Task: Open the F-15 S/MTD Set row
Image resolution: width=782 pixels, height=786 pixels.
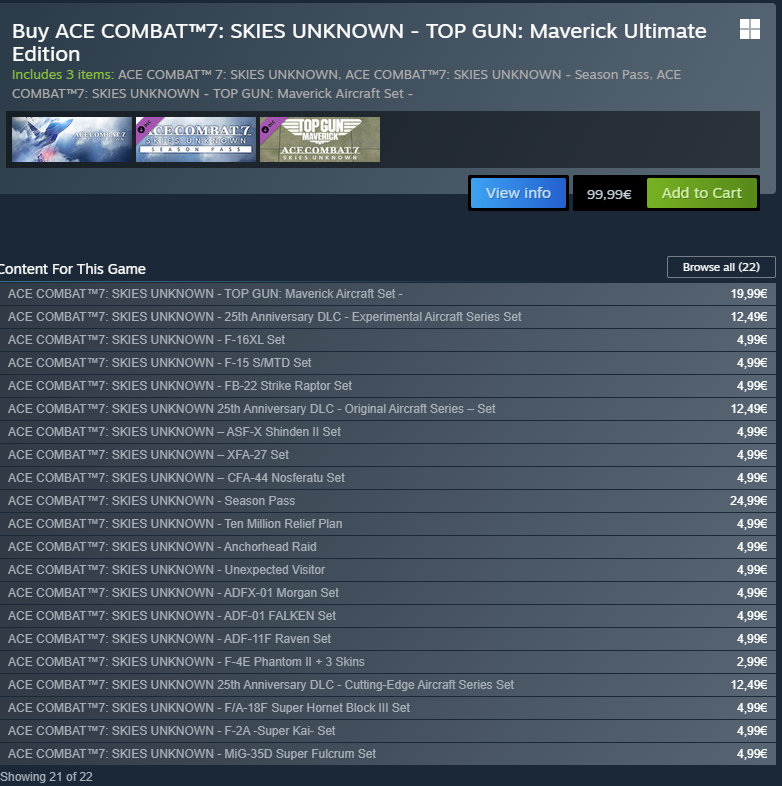Action: click(387, 363)
